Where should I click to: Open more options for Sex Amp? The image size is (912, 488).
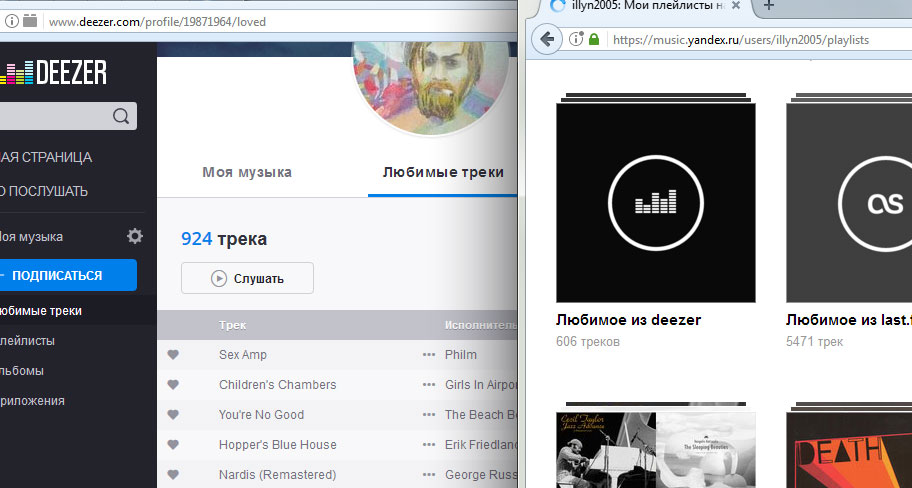tap(429, 355)
